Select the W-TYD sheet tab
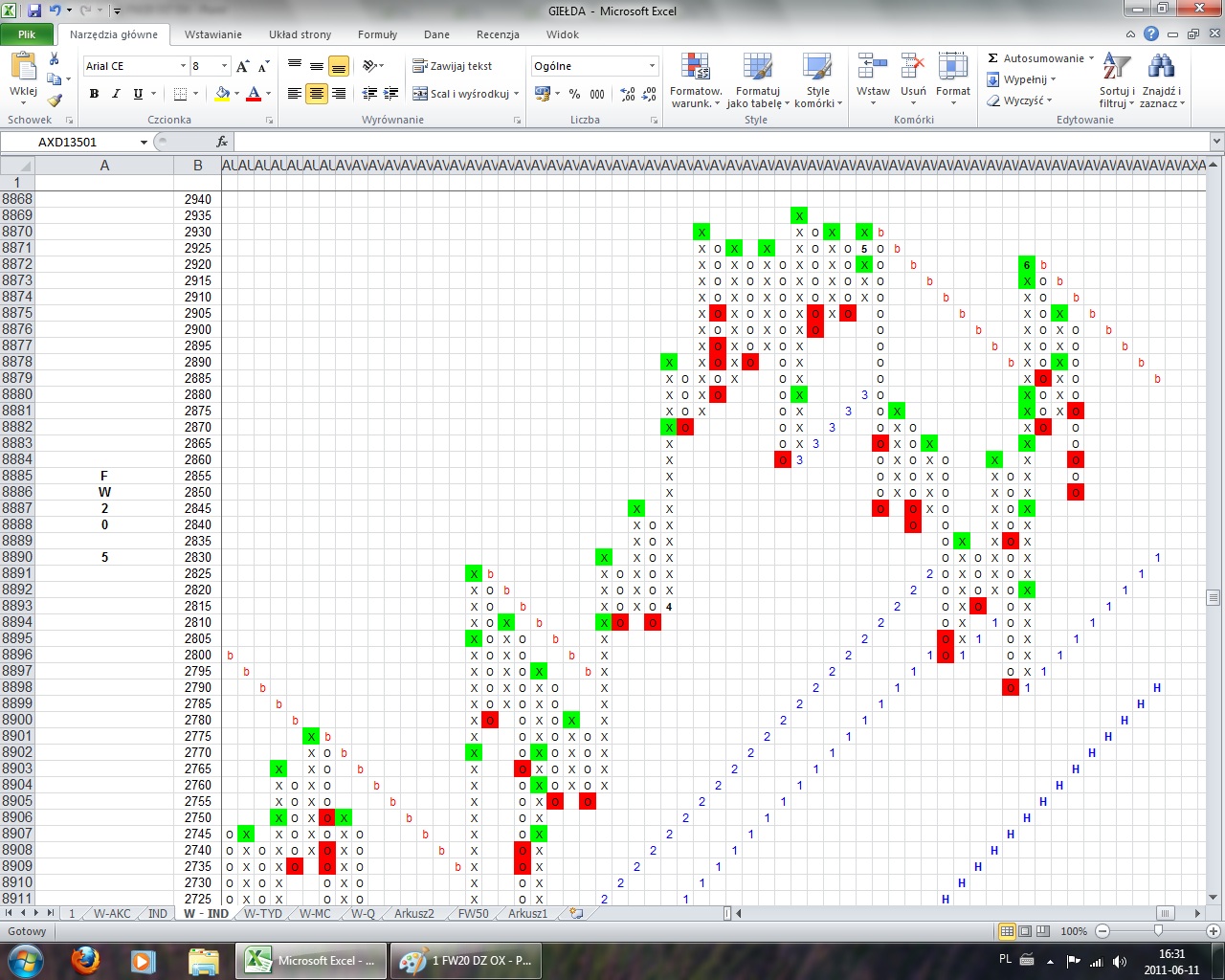 pos(262,913)
